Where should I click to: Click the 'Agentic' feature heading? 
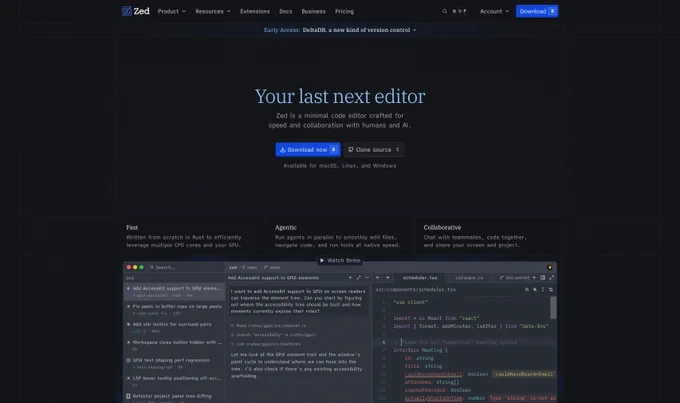(286, 227)
